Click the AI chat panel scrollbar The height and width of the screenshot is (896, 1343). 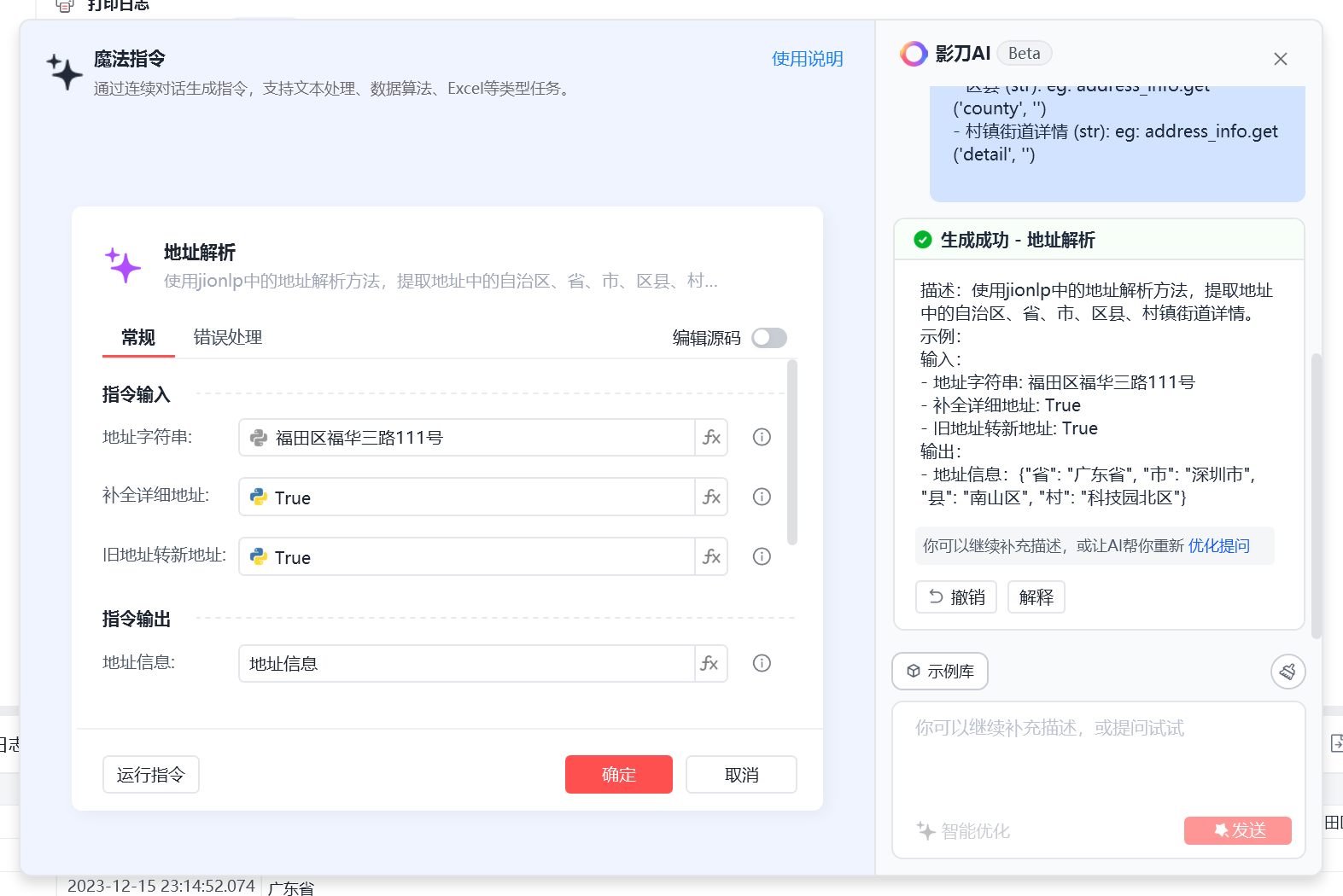1316,495
